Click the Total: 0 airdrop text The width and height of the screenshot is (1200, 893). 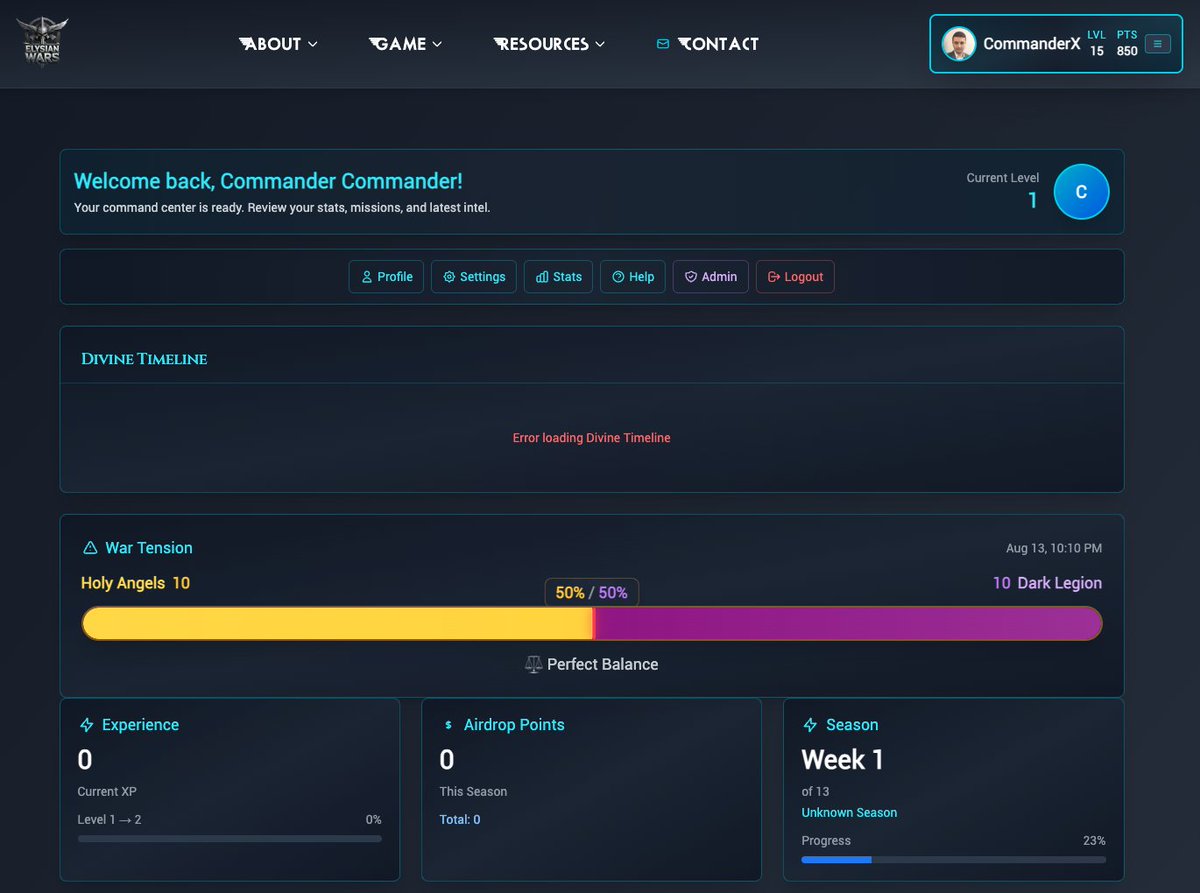[x=460, y=820]
